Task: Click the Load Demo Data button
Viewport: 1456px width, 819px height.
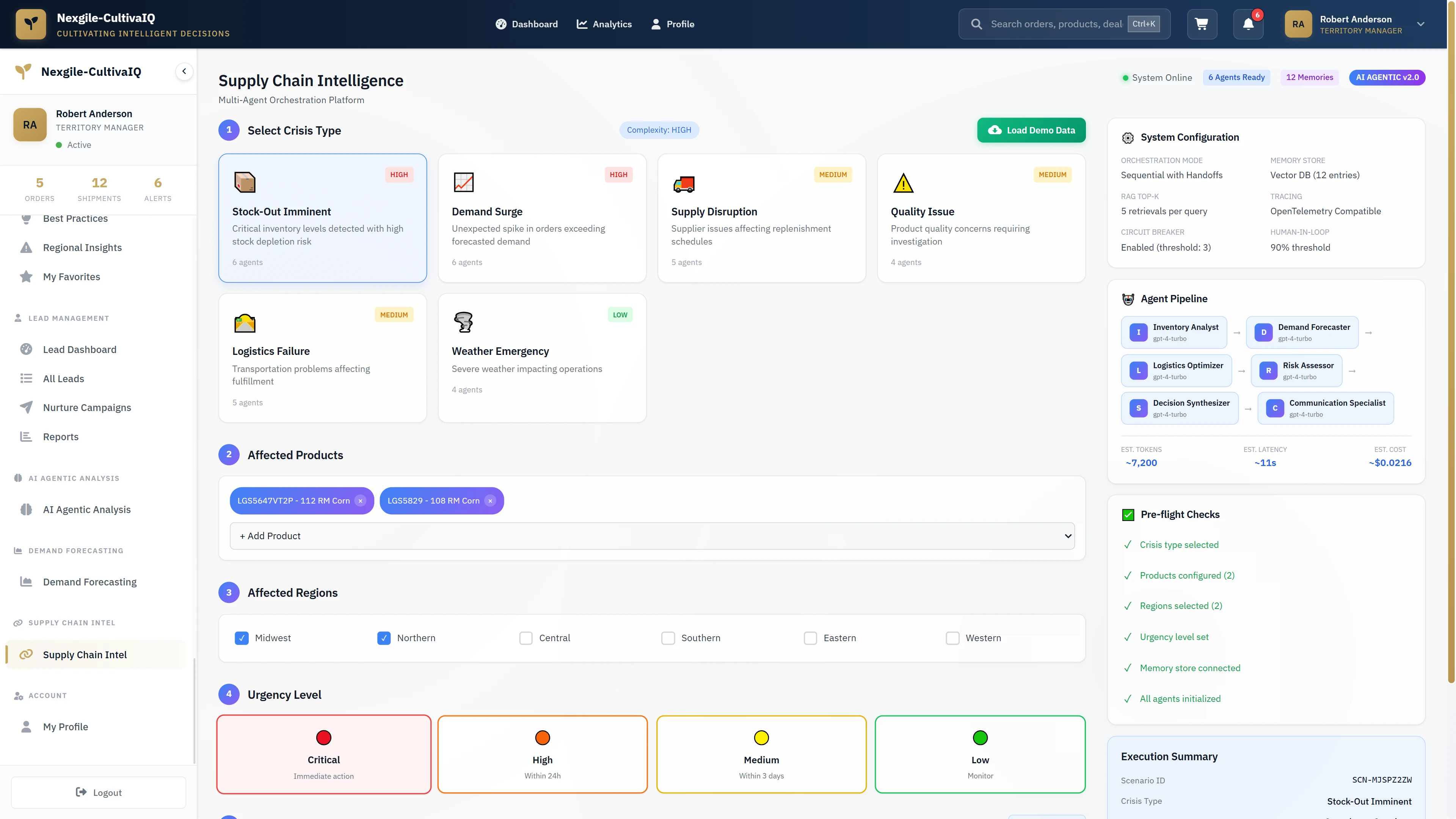Action: (1031, 129)
